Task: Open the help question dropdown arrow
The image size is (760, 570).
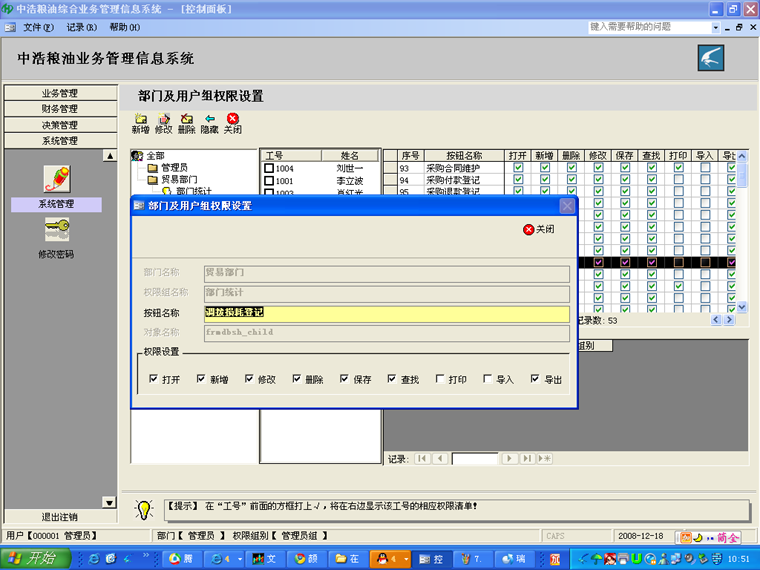Action: click(x=715, y=28)
